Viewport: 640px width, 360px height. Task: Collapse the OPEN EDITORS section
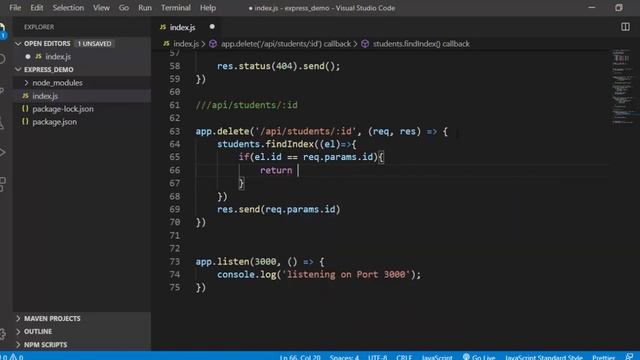click(18, 43)
